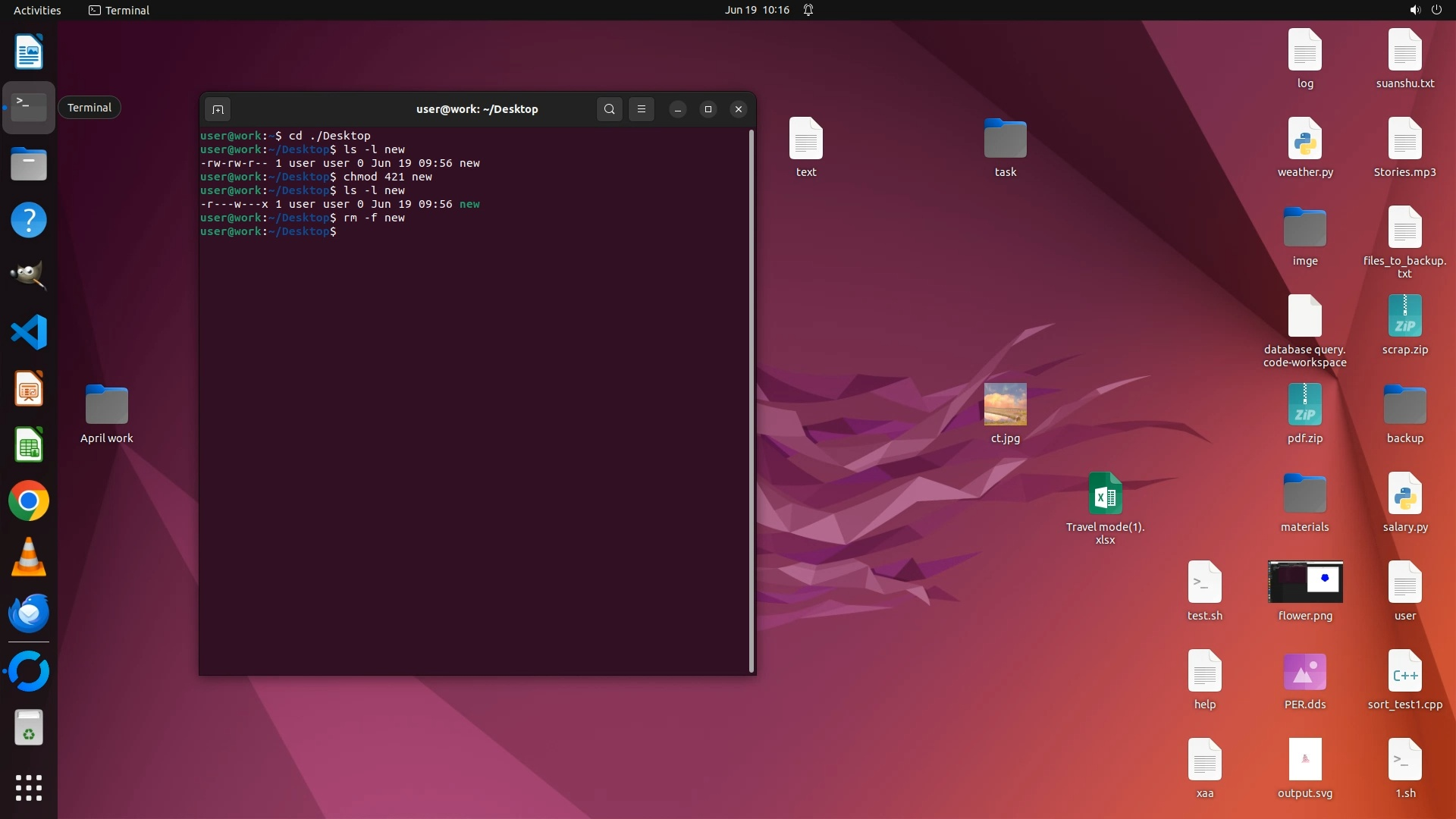
Task: Launch Google Chrome from the dock
Action: click(29, 501)
